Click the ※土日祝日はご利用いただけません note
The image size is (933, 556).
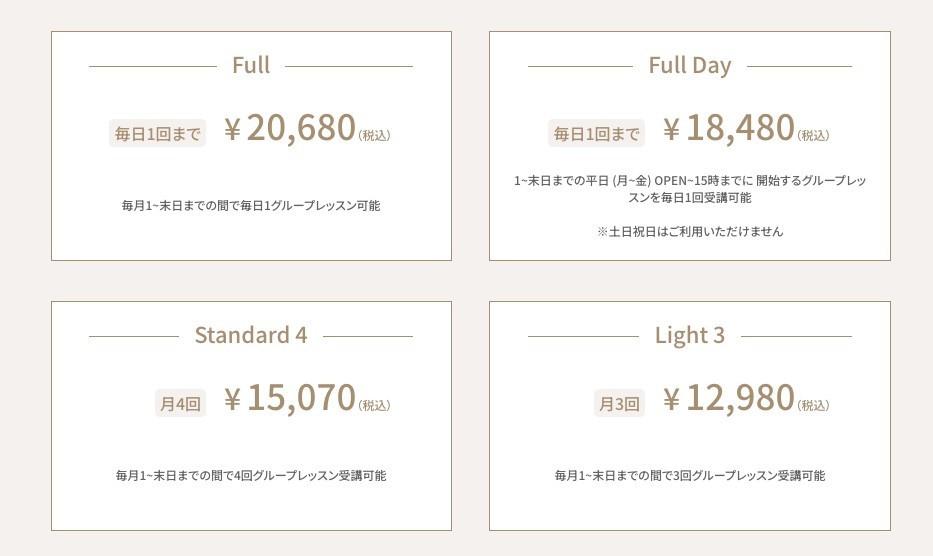click(690, 231)
